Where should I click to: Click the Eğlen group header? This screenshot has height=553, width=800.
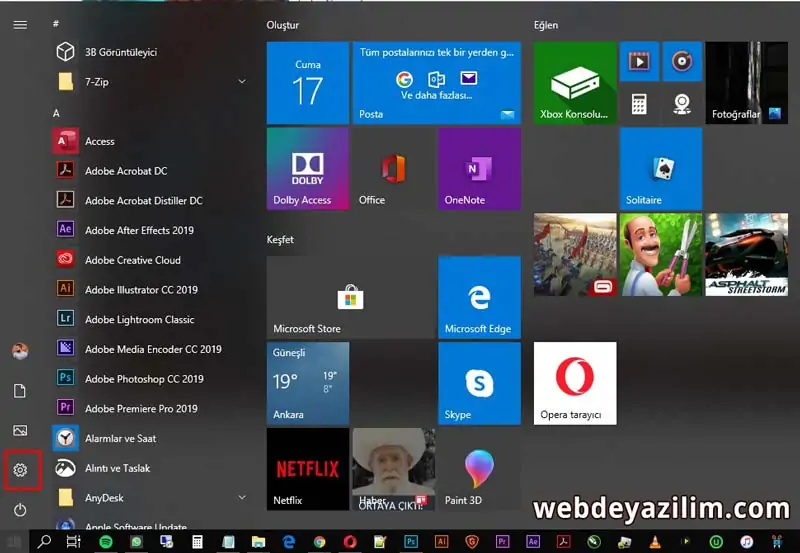(546, 25)
